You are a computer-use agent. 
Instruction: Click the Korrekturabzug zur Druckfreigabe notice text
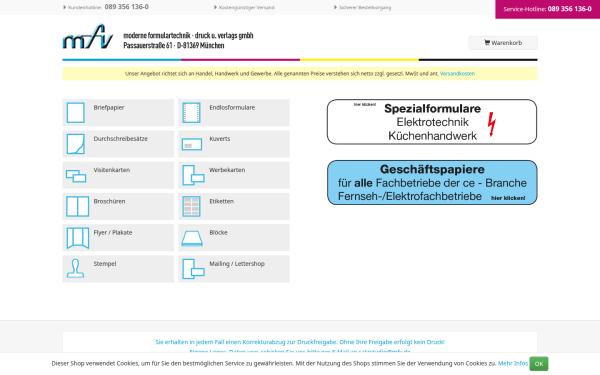click(x=300, y=342)
